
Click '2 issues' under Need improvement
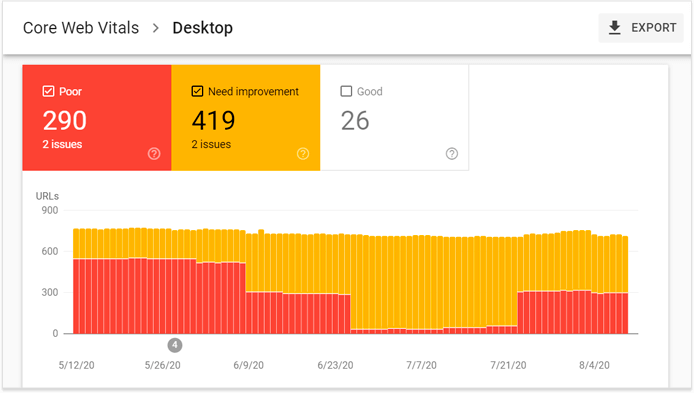[x=211, y=144]
